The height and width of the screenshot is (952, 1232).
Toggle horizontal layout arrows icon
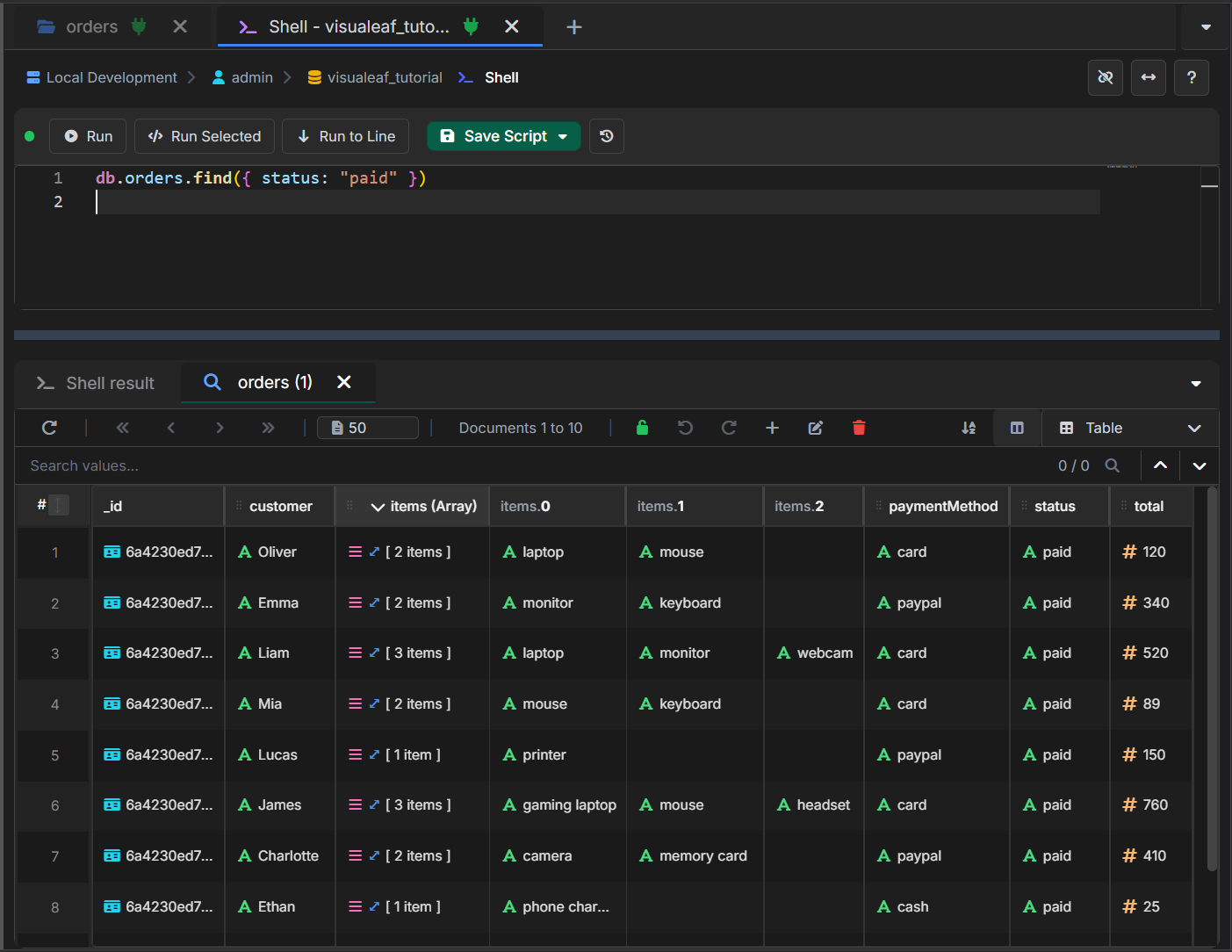coord(1149,77)
